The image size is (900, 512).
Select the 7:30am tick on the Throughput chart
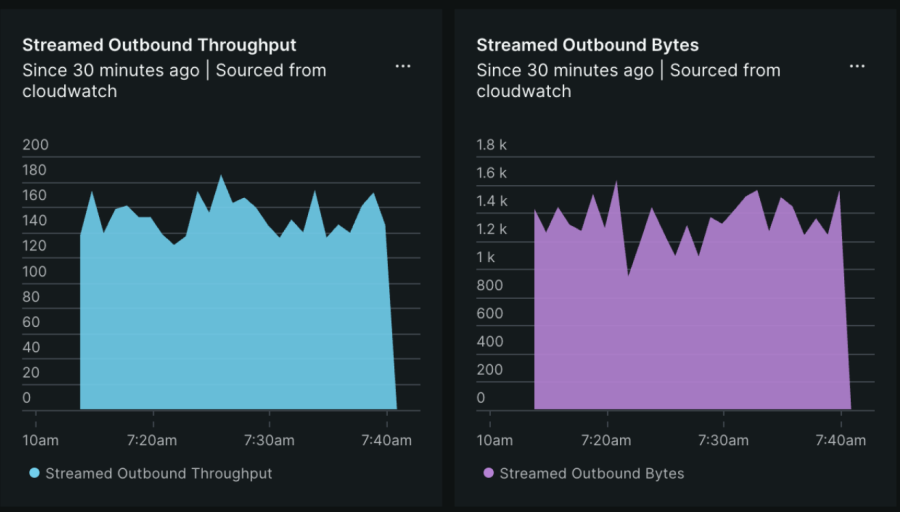tap(269, 440)
